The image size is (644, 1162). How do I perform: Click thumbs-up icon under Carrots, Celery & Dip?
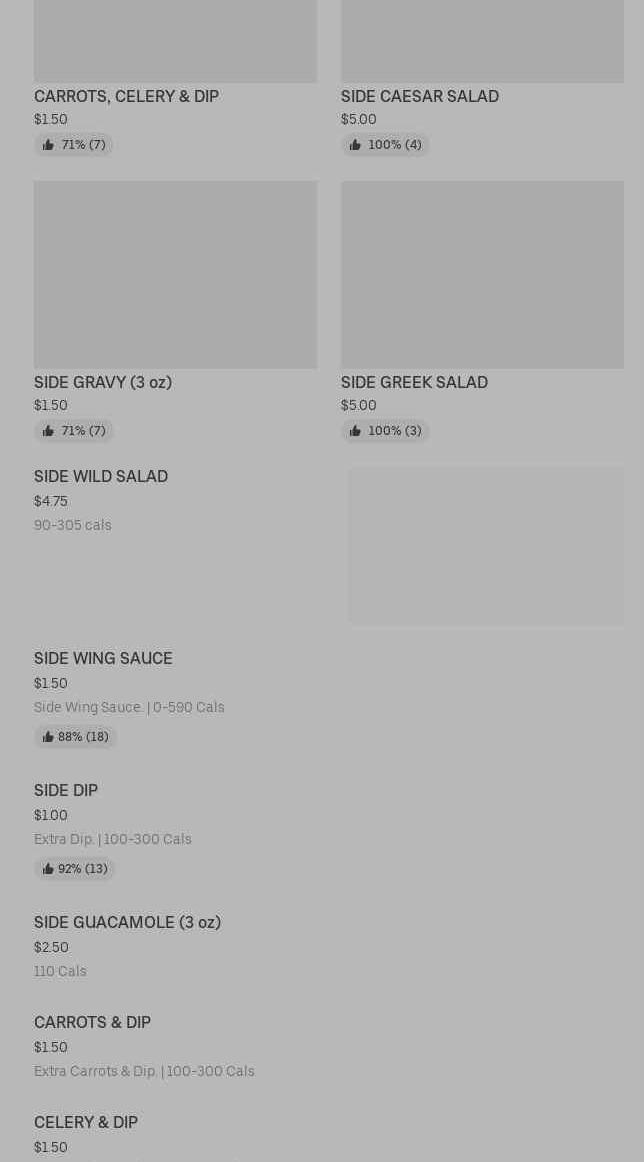pyautogui.click(x=48, y=145)
